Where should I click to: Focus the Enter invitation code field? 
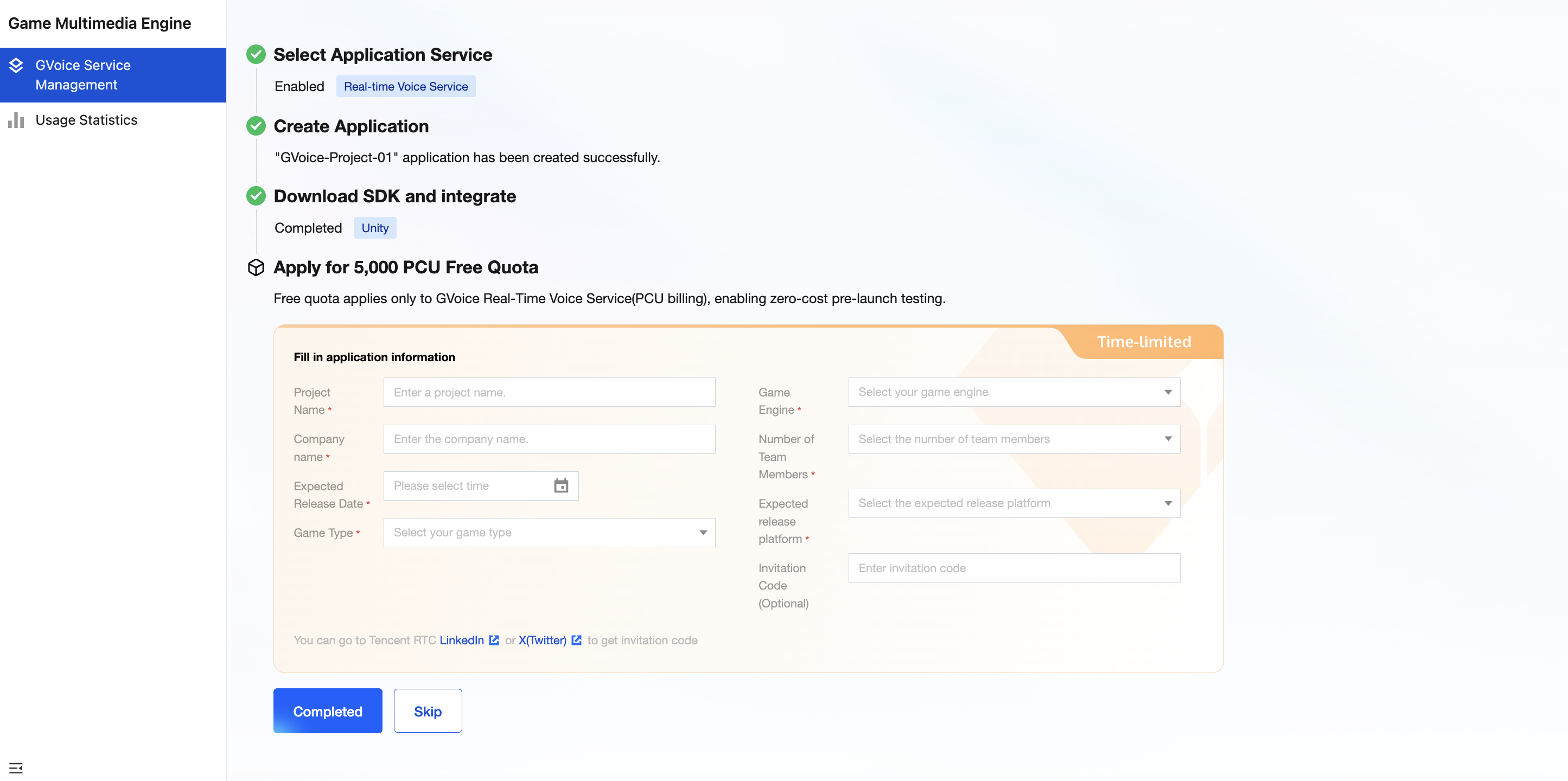click(x=1014, y=567)
